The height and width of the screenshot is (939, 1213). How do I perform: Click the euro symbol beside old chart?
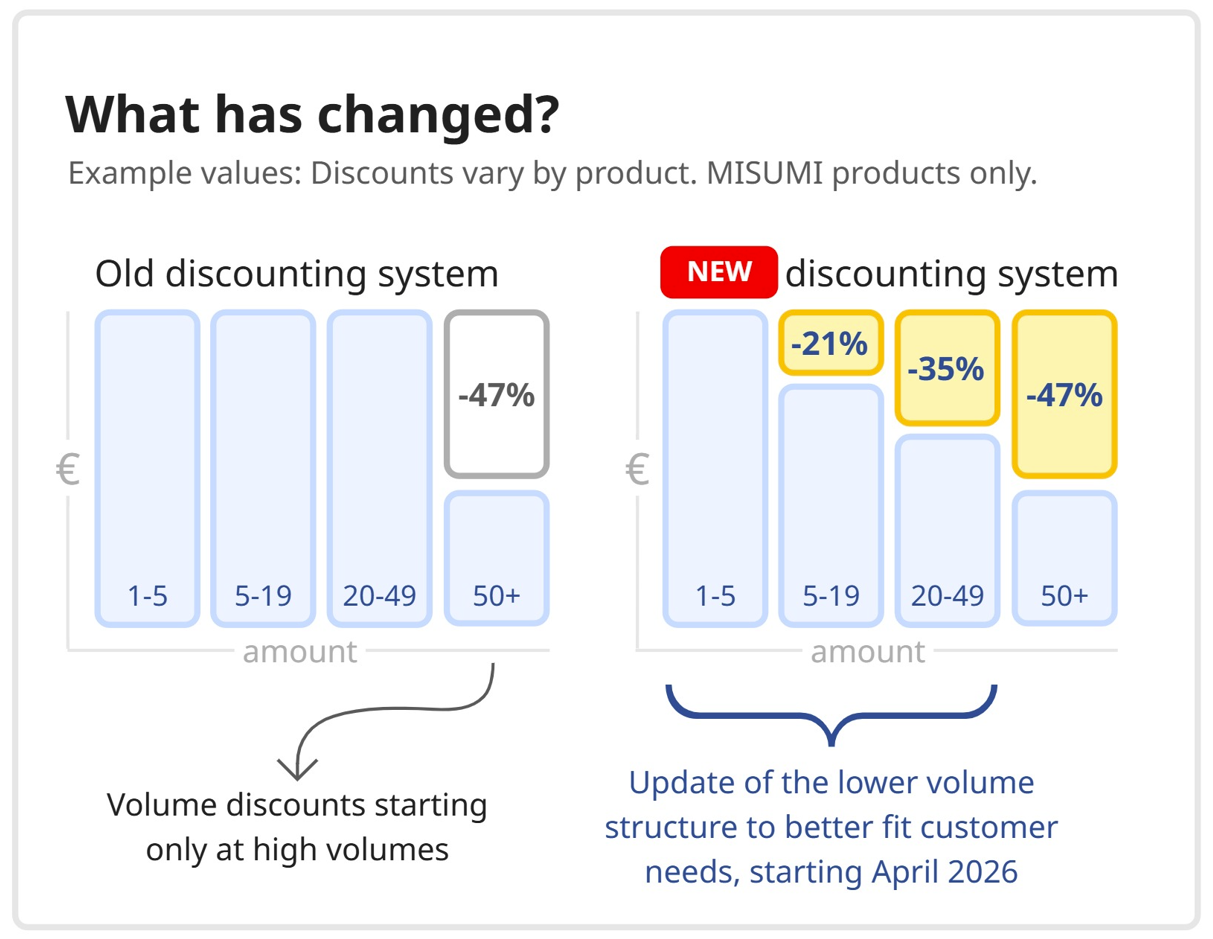click(x=68, y=469)
